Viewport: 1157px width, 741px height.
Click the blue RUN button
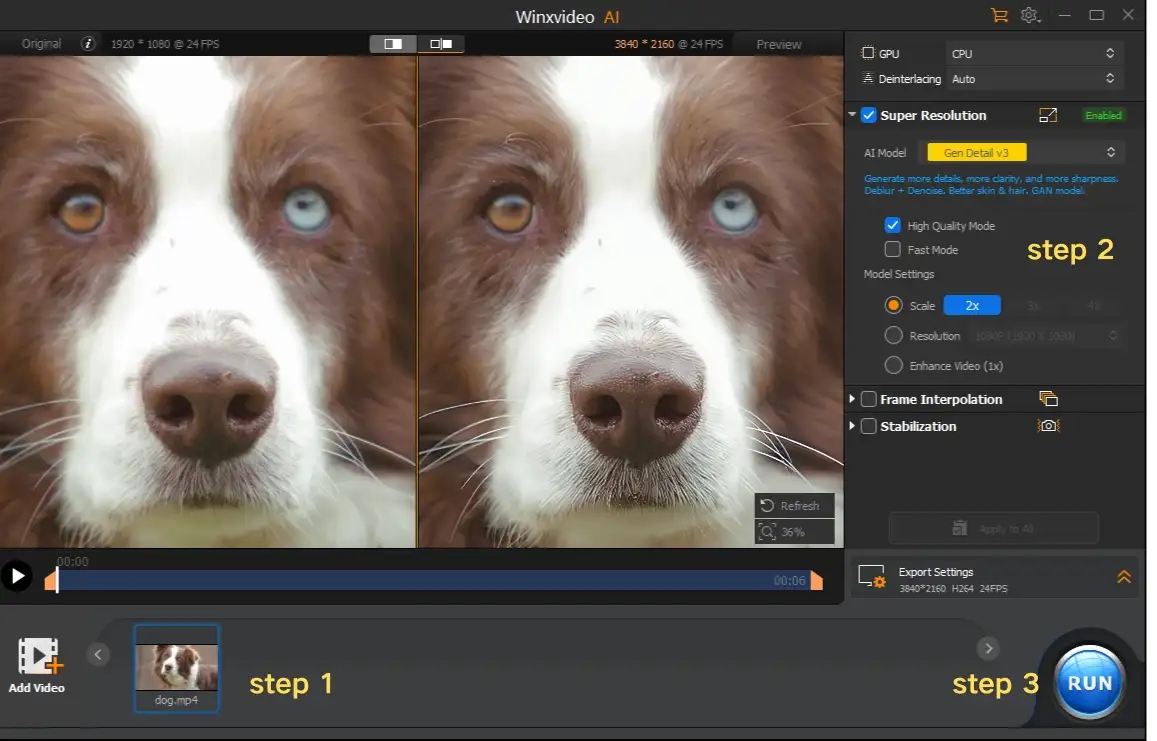point(1089,683)
